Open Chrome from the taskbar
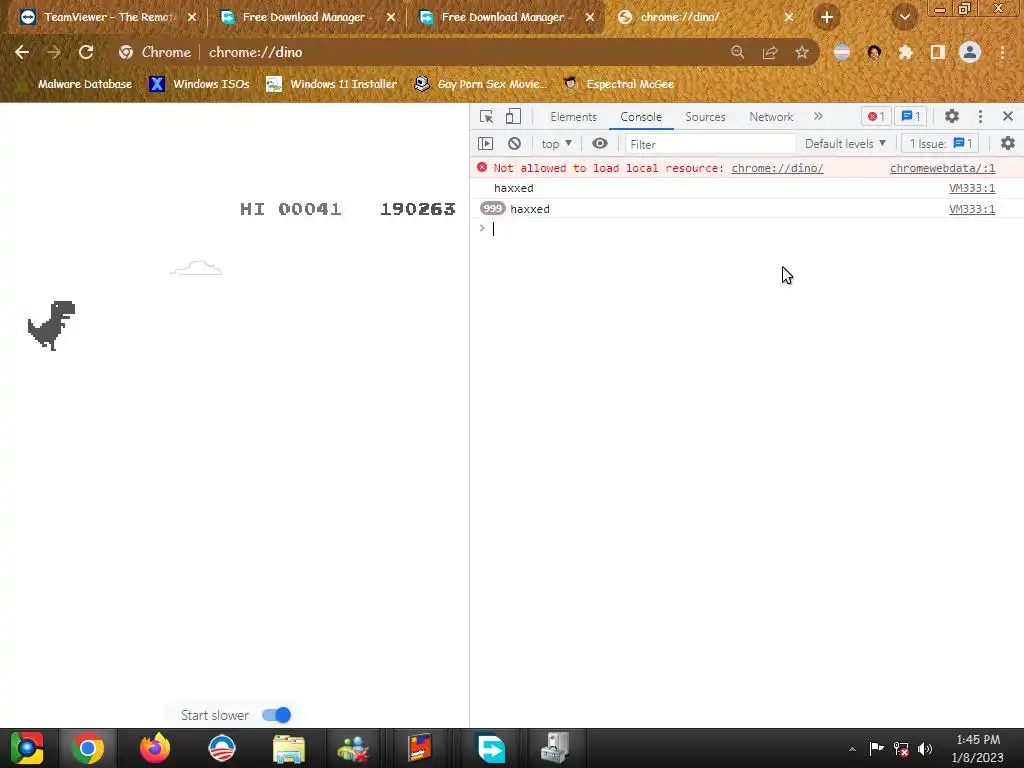Viewport: 1024px width, 768px height. point(88,748)
